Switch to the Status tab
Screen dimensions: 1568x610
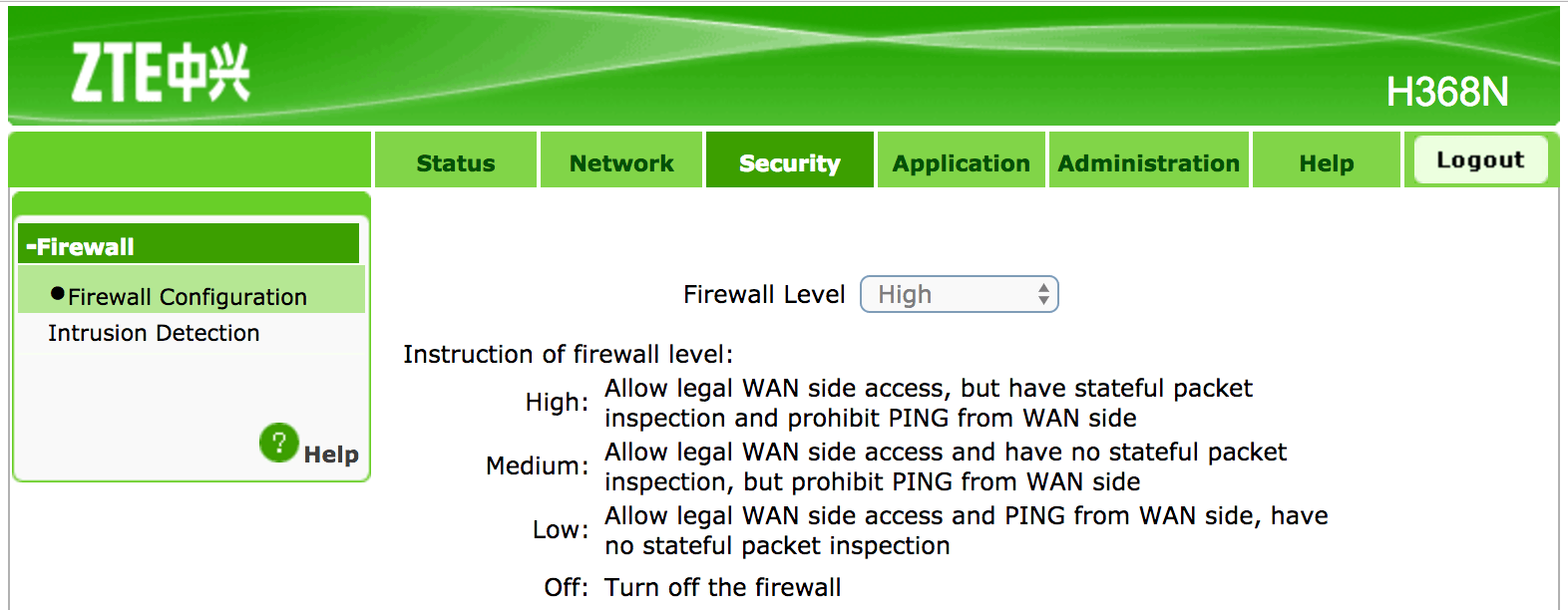[x=455, y=163]
